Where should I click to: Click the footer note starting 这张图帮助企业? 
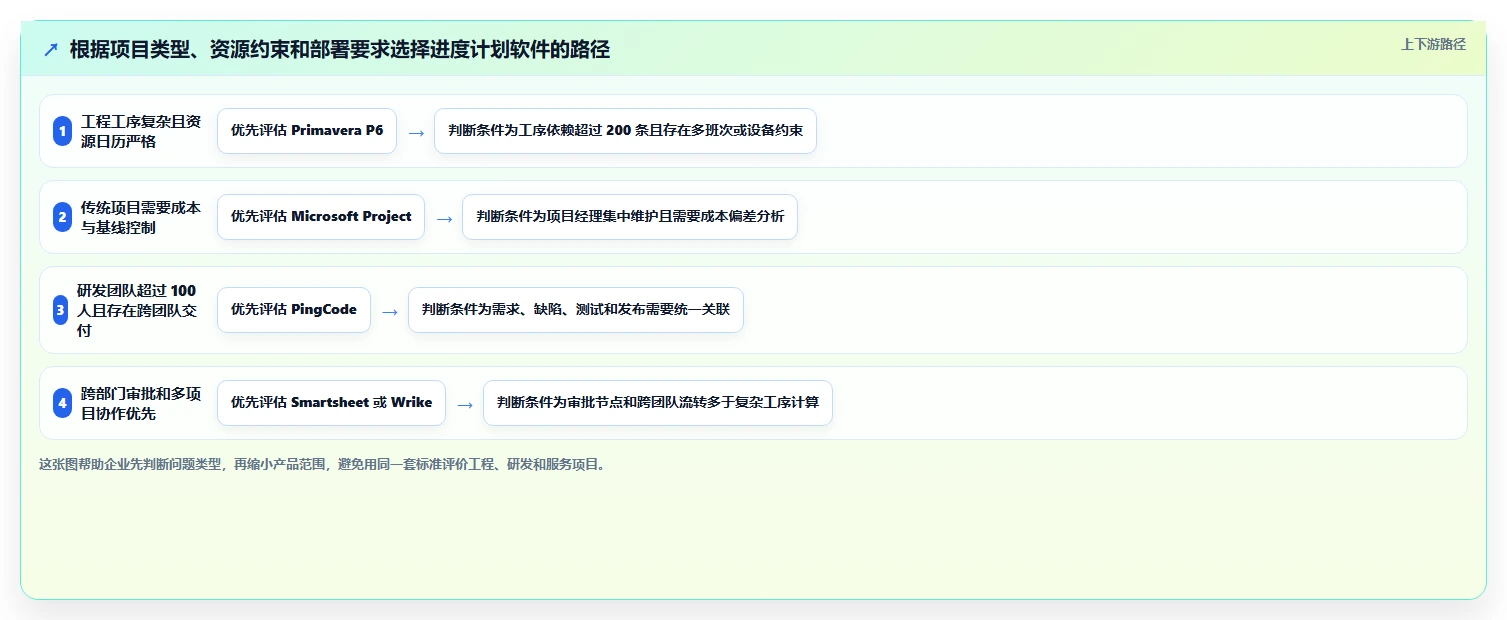[x=323, y=465]
